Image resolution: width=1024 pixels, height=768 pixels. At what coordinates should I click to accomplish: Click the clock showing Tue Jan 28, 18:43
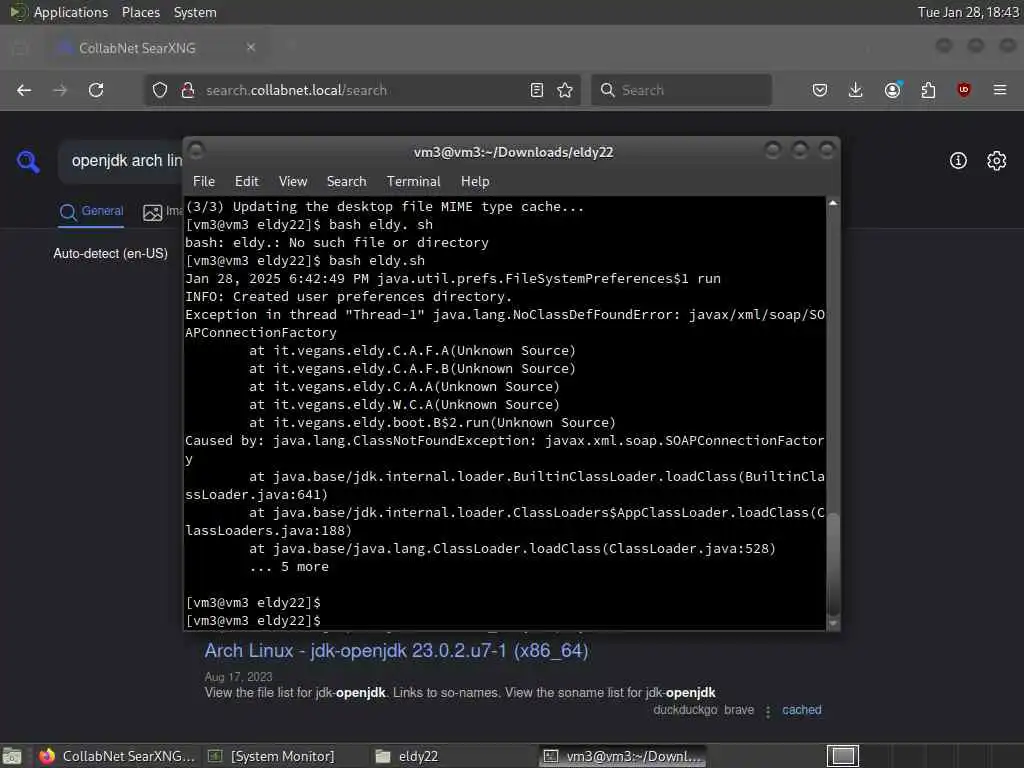point(968,12)
